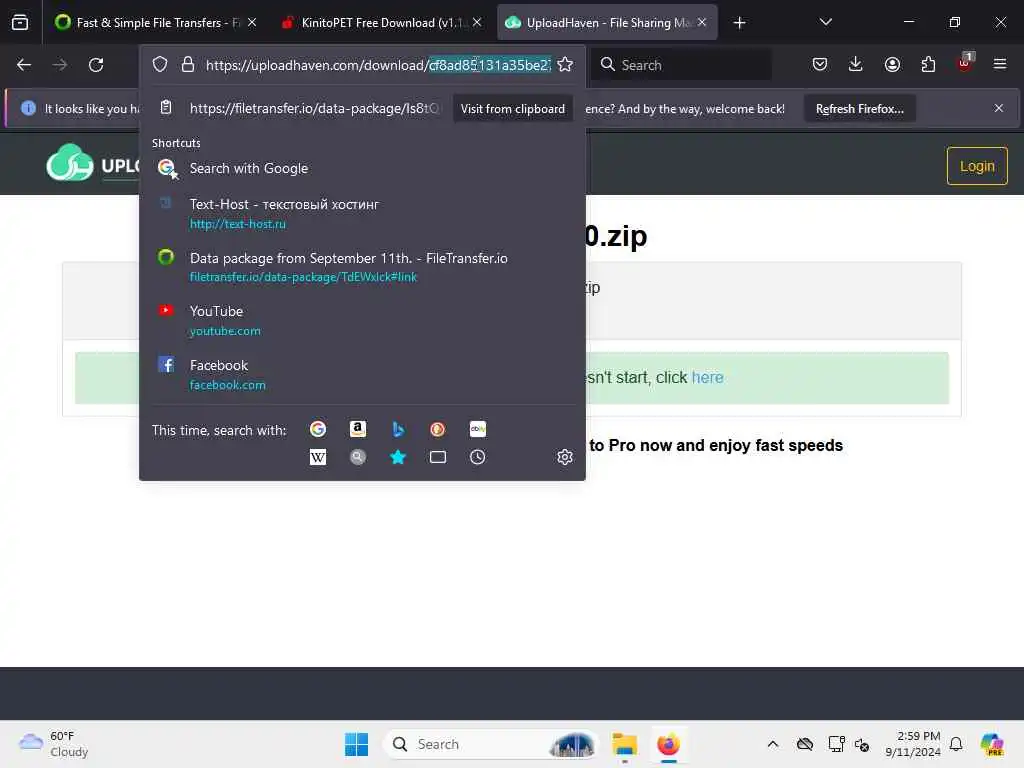Search this time with Wikipedia
Screen dimensions: 1024x768
(318, 457)
